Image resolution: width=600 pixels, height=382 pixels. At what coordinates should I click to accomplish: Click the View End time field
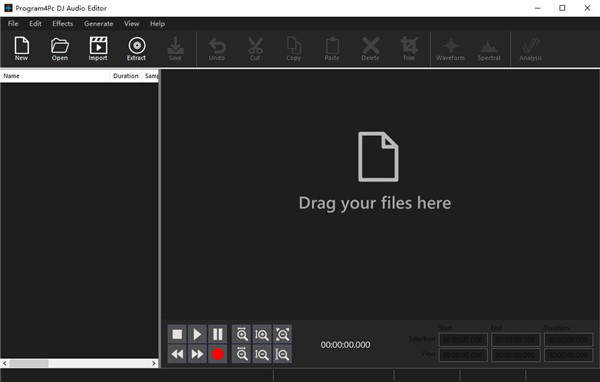[516, 355]
